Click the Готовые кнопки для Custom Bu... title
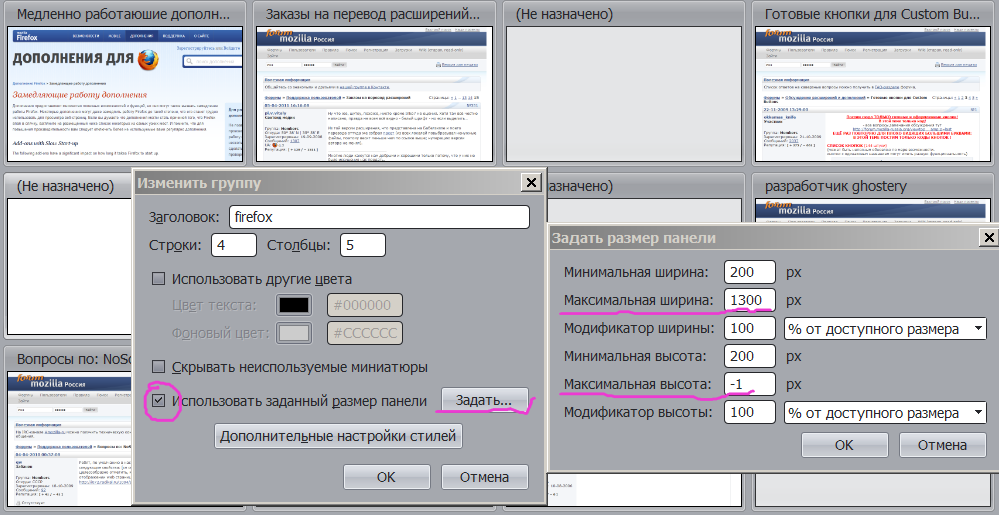The width and height of the screenshot is (999, 515). (873, 14)
